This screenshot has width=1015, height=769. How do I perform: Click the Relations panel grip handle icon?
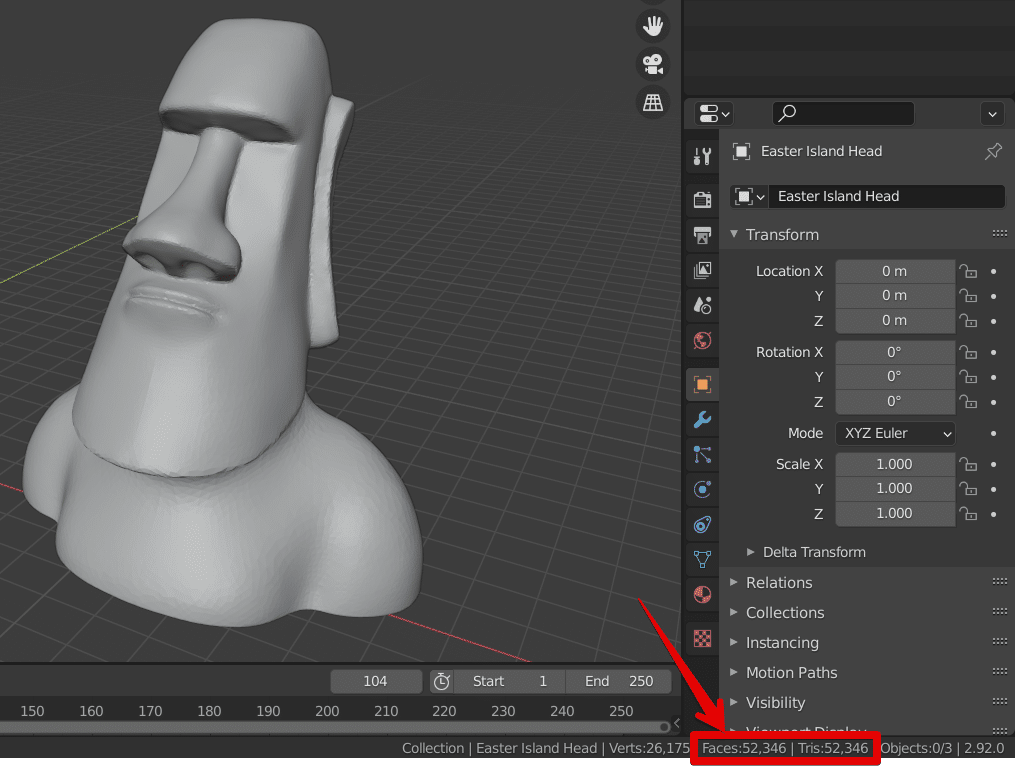pyautogui.click(x=999, y=582)
